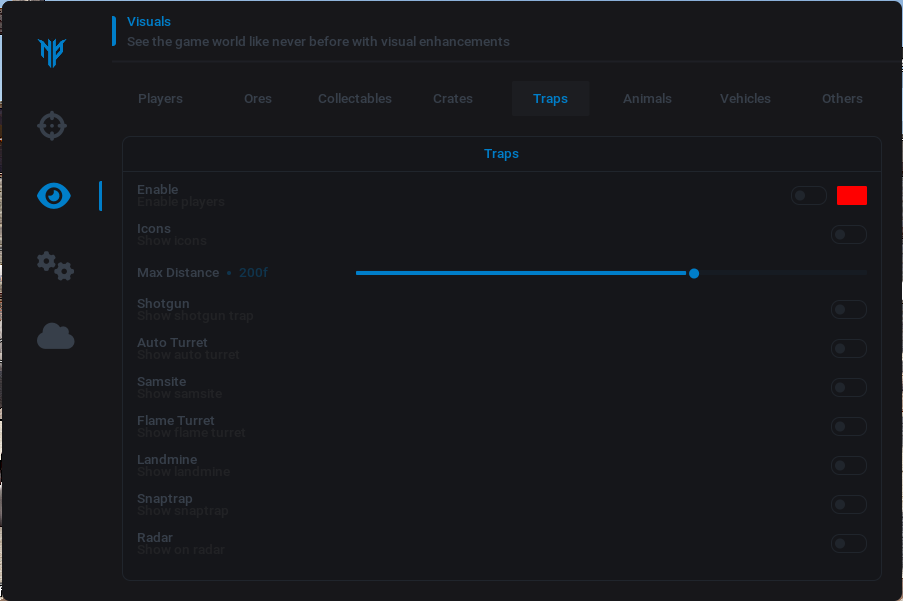Image resolution: width=903 pixels, height=601 pixels.
Task: Open the red trap color swatch
Action: point(852,196)
